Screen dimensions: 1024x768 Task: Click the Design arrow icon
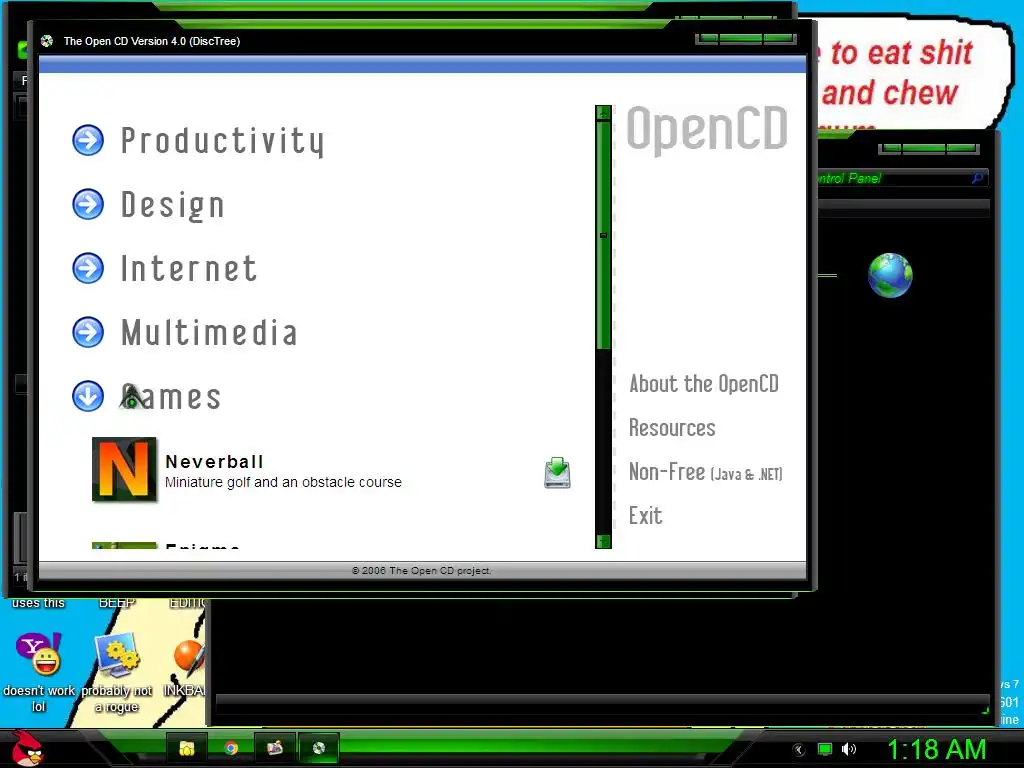coord(88,204)
